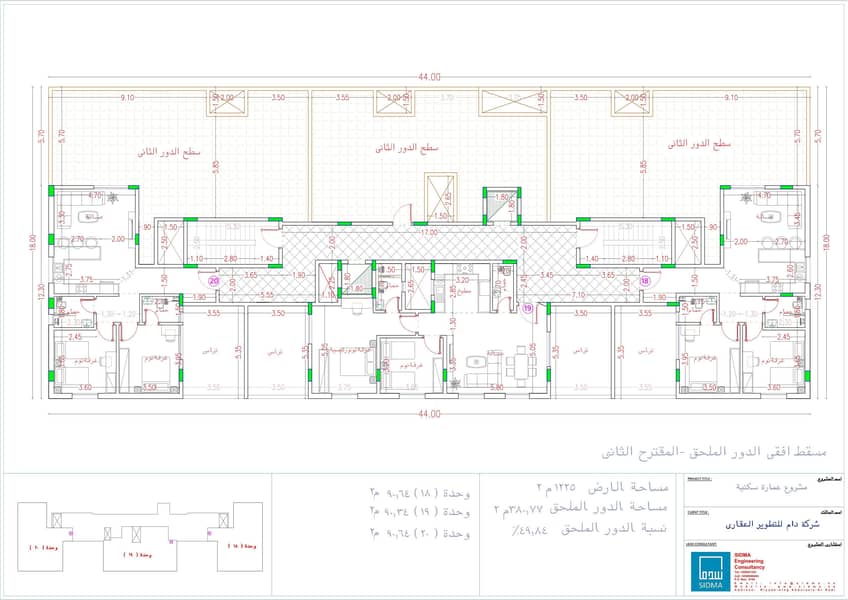The width and height of the screenshot is (848, 600).
Task: Select legend line 'وحدة (١٨) ٩٠٫٦٤'
Action: click(420, 493)
